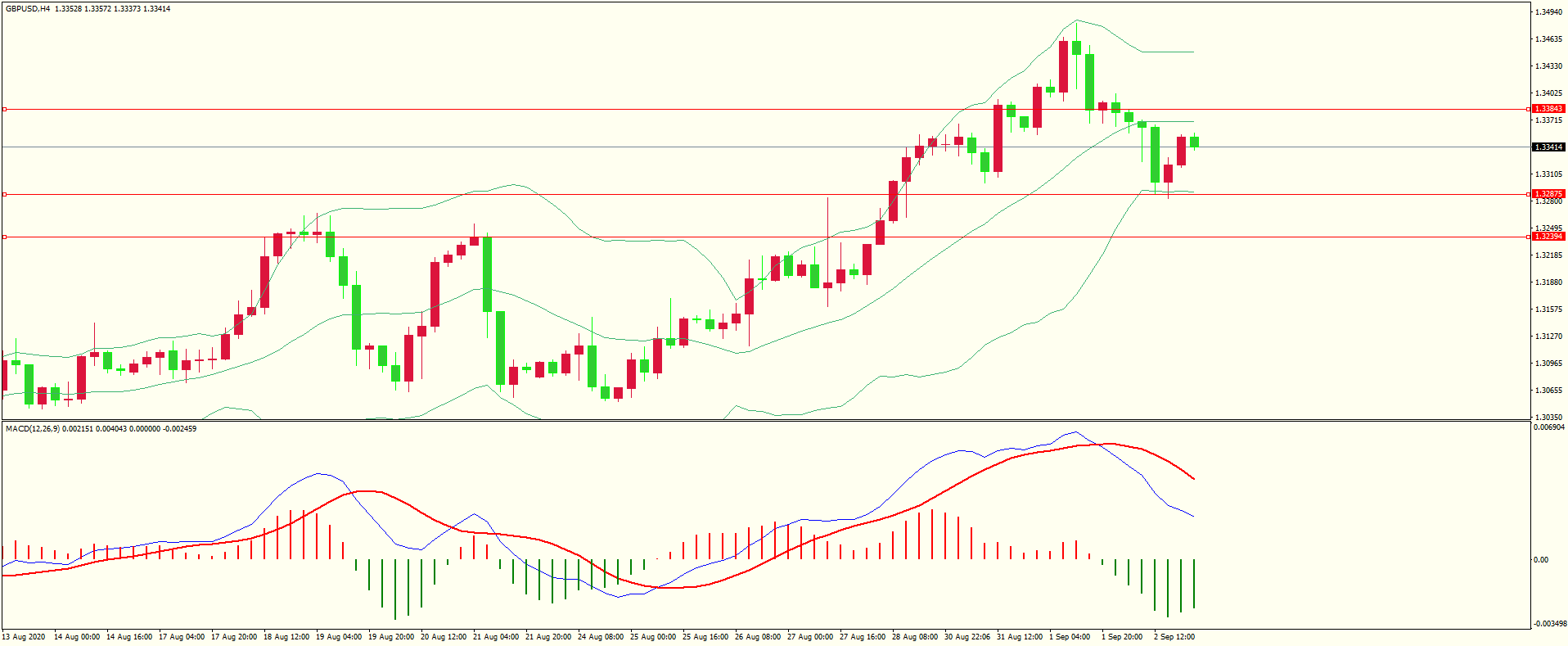Grab the handle of the 1.32394 horizontal line

(4, 237)
